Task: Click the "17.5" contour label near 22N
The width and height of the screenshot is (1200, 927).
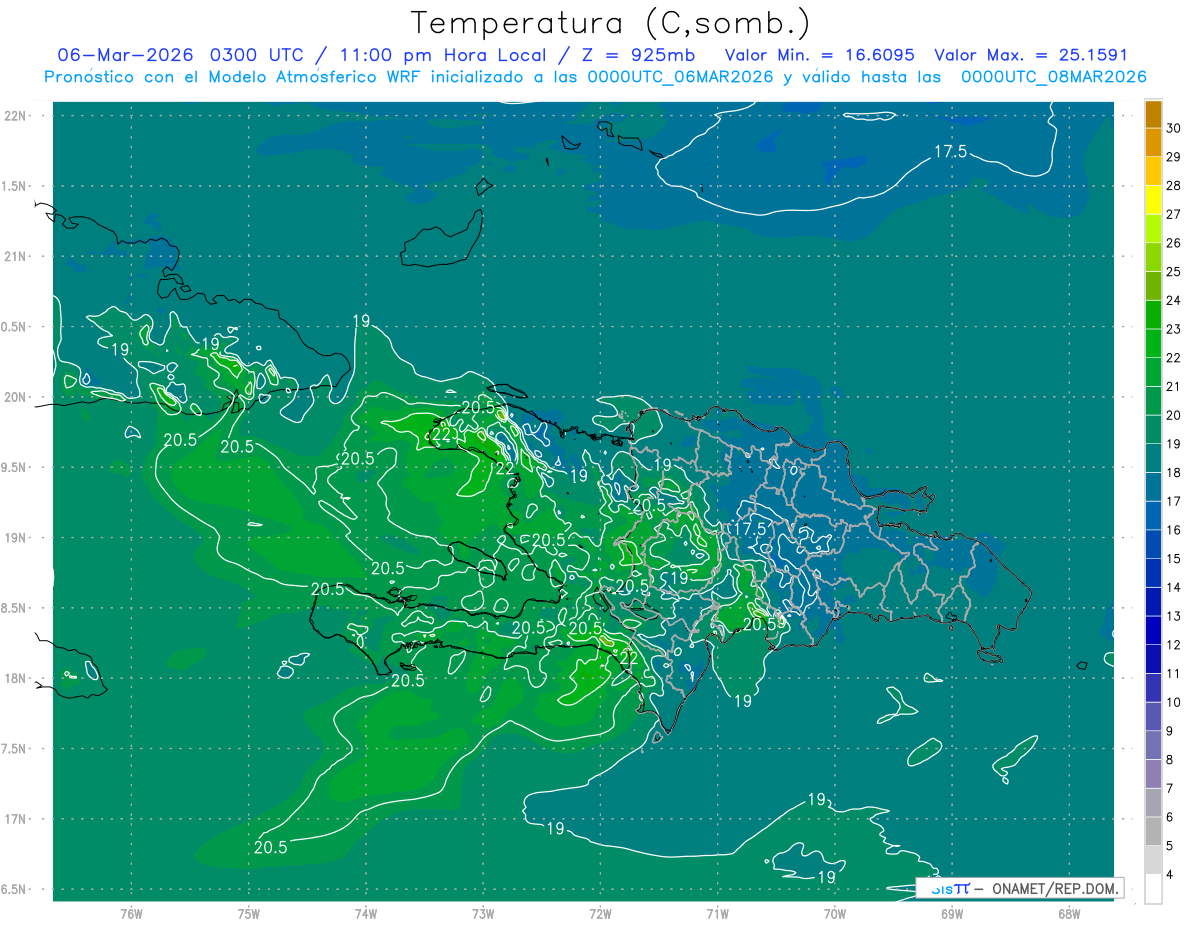Action: (x=950, y=152)
